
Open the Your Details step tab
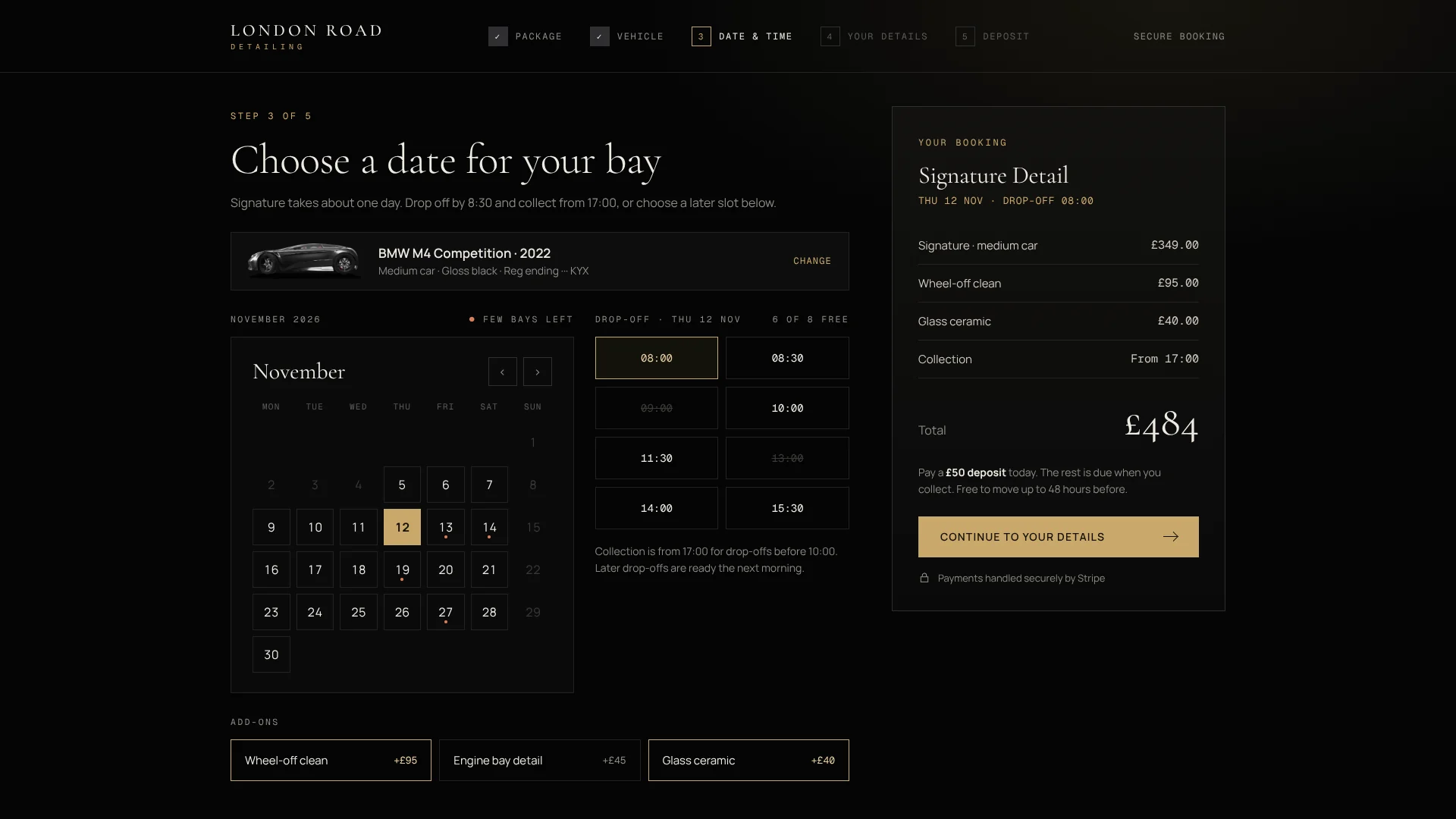click(874, 36)
